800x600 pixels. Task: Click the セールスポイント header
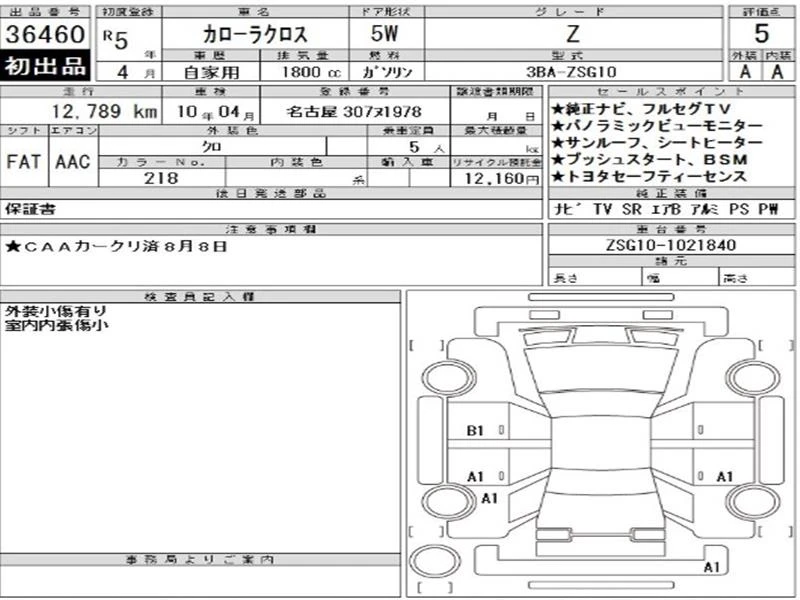point(670,91)
